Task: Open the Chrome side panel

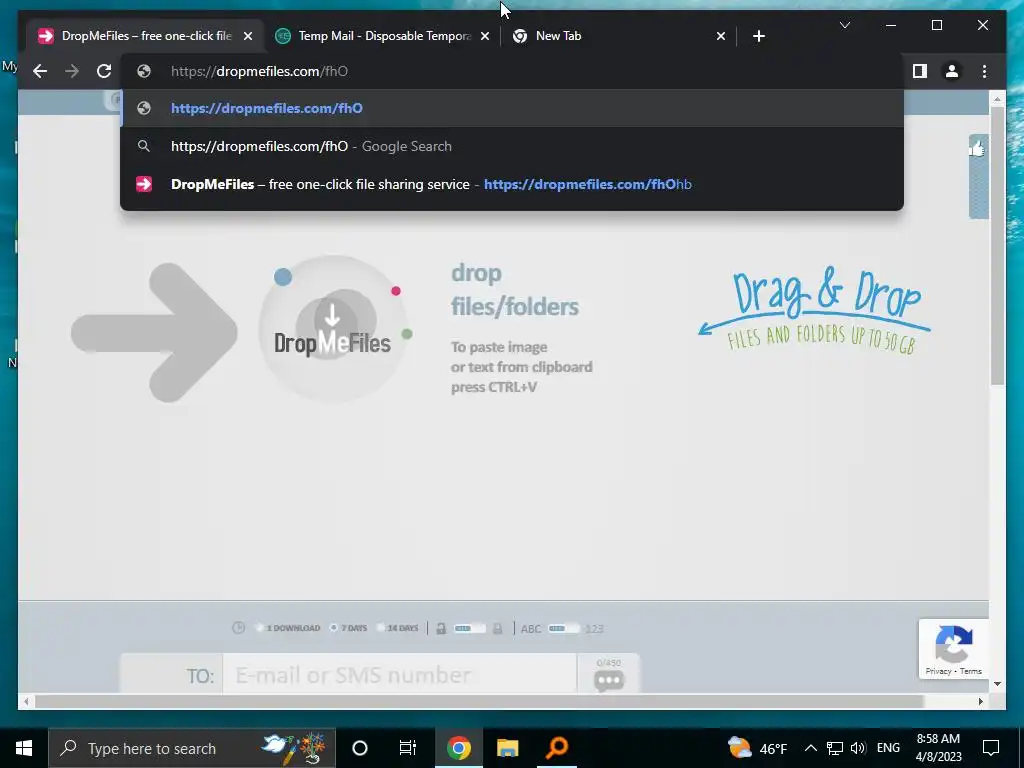Action: tap(920, 71)
